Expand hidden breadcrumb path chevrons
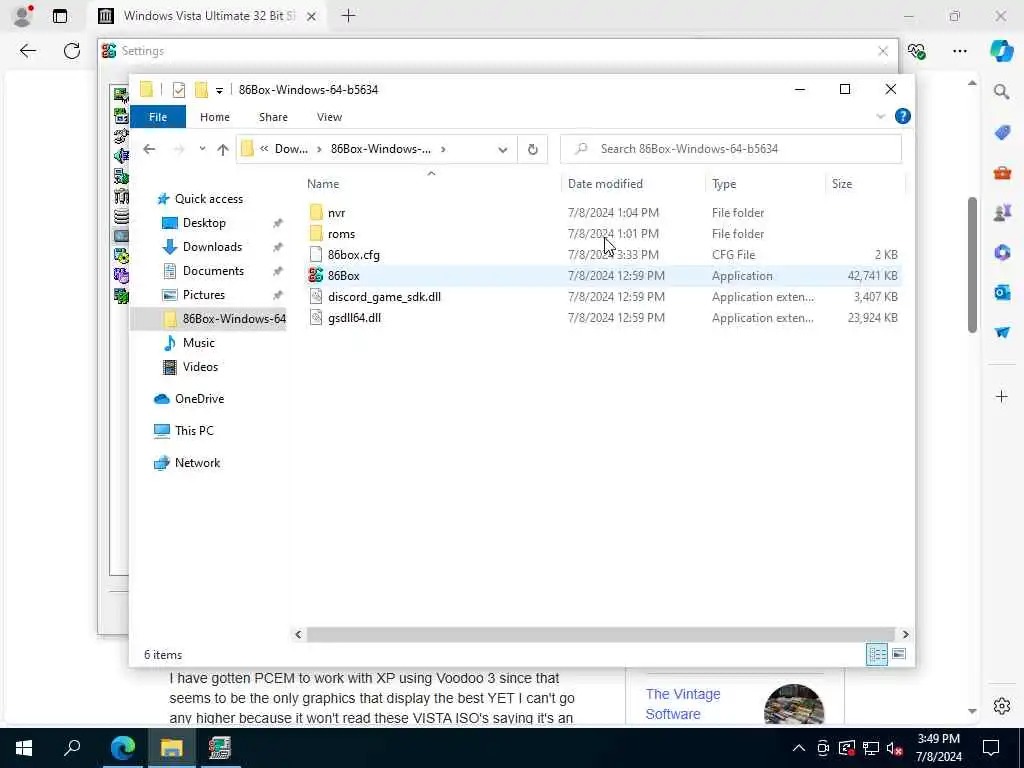The image size is (1024, 768). [264, 149]
